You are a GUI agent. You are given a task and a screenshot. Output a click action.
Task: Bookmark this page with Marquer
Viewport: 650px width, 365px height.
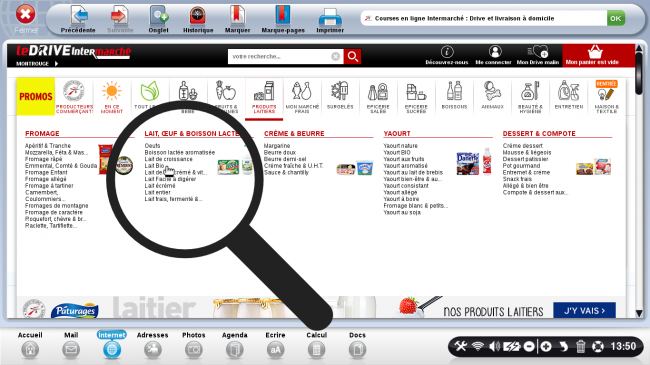(237, 19)
